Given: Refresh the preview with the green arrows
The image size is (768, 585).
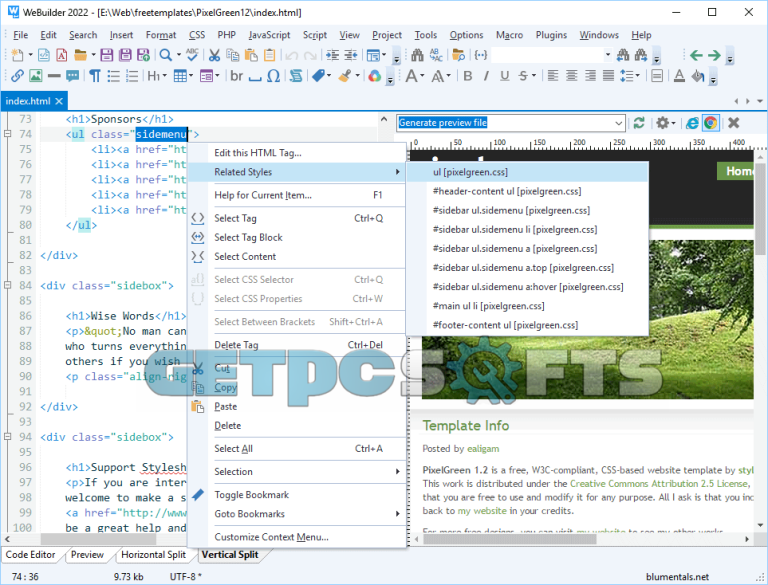Looking at the screenshot, I should tap(639, 122).
